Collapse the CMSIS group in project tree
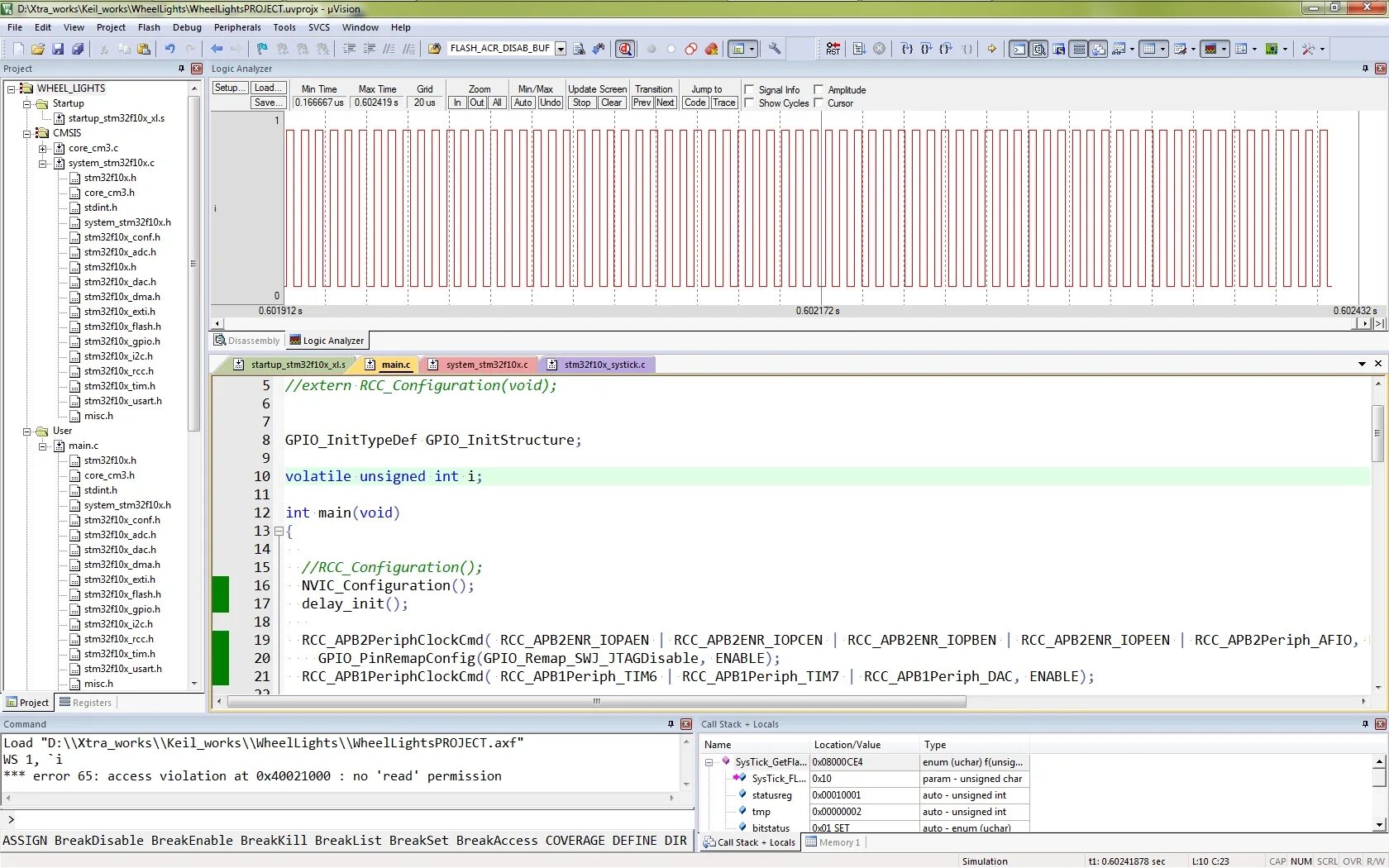1389x868 pixels. [x=27, y=133]
